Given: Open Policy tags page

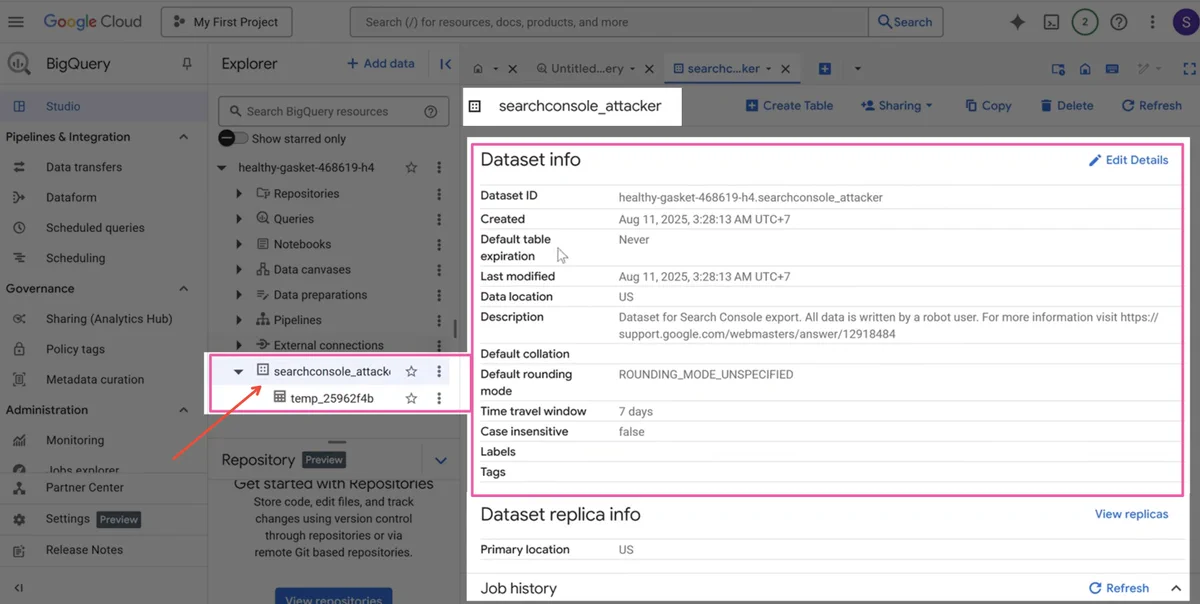Looking at the screenshot, I should [74, 349].
